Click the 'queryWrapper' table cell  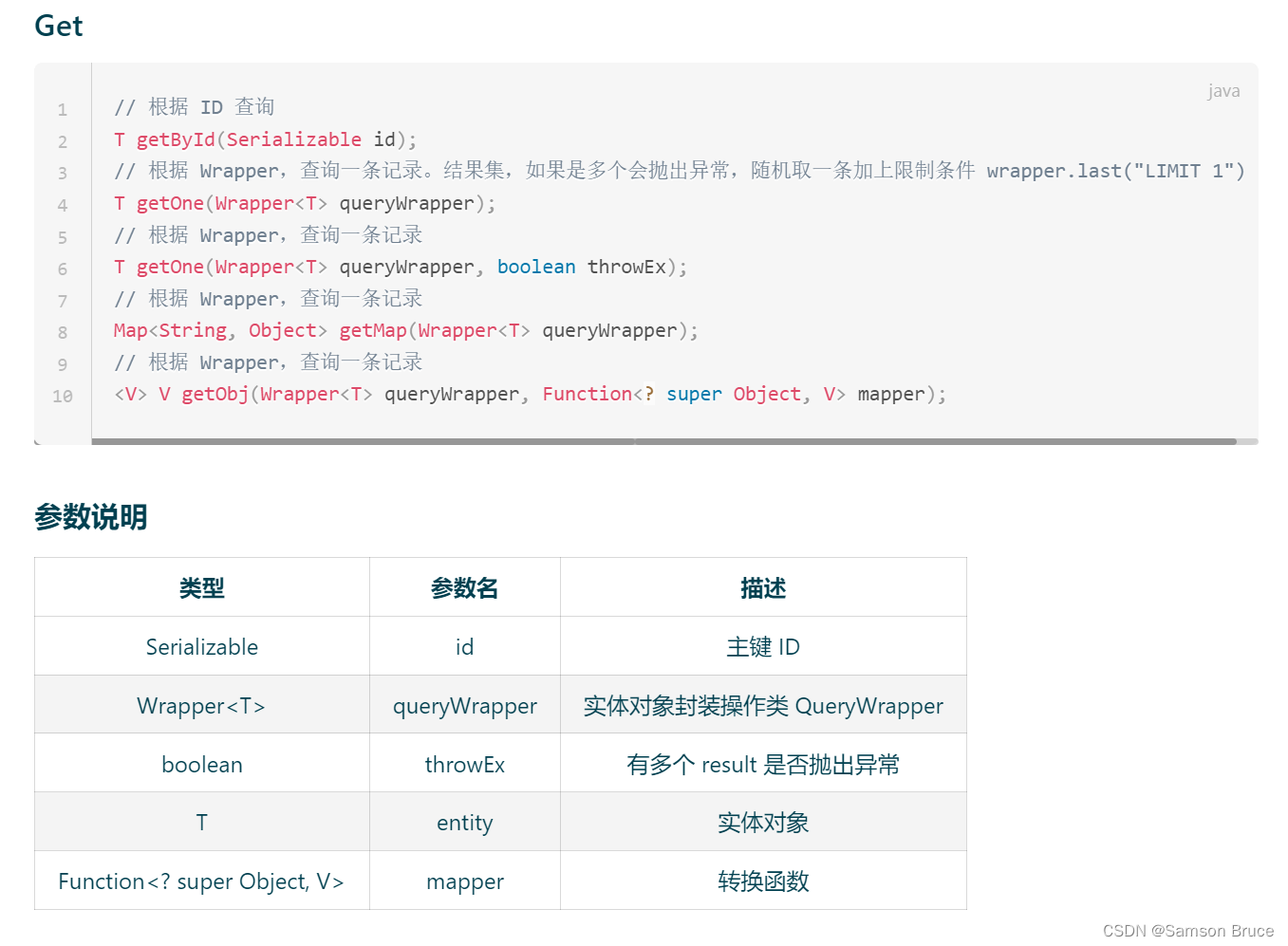465,705
